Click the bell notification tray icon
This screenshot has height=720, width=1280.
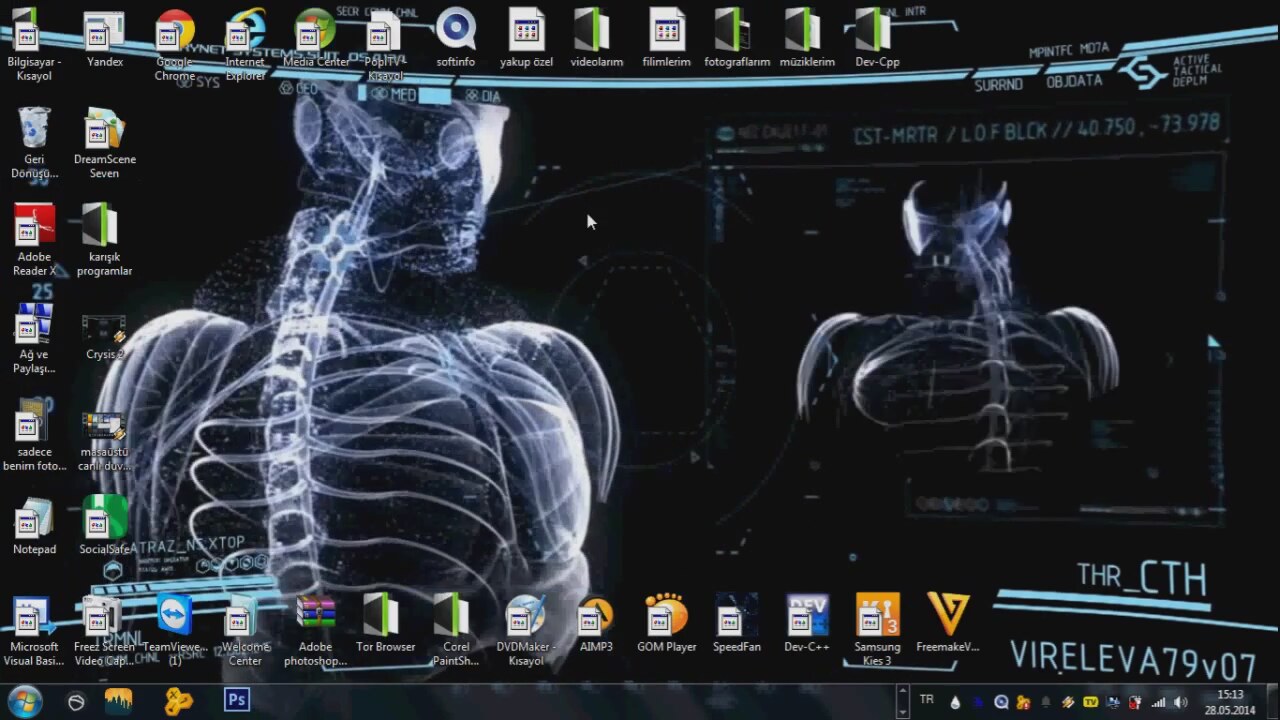click(1046, 703)
